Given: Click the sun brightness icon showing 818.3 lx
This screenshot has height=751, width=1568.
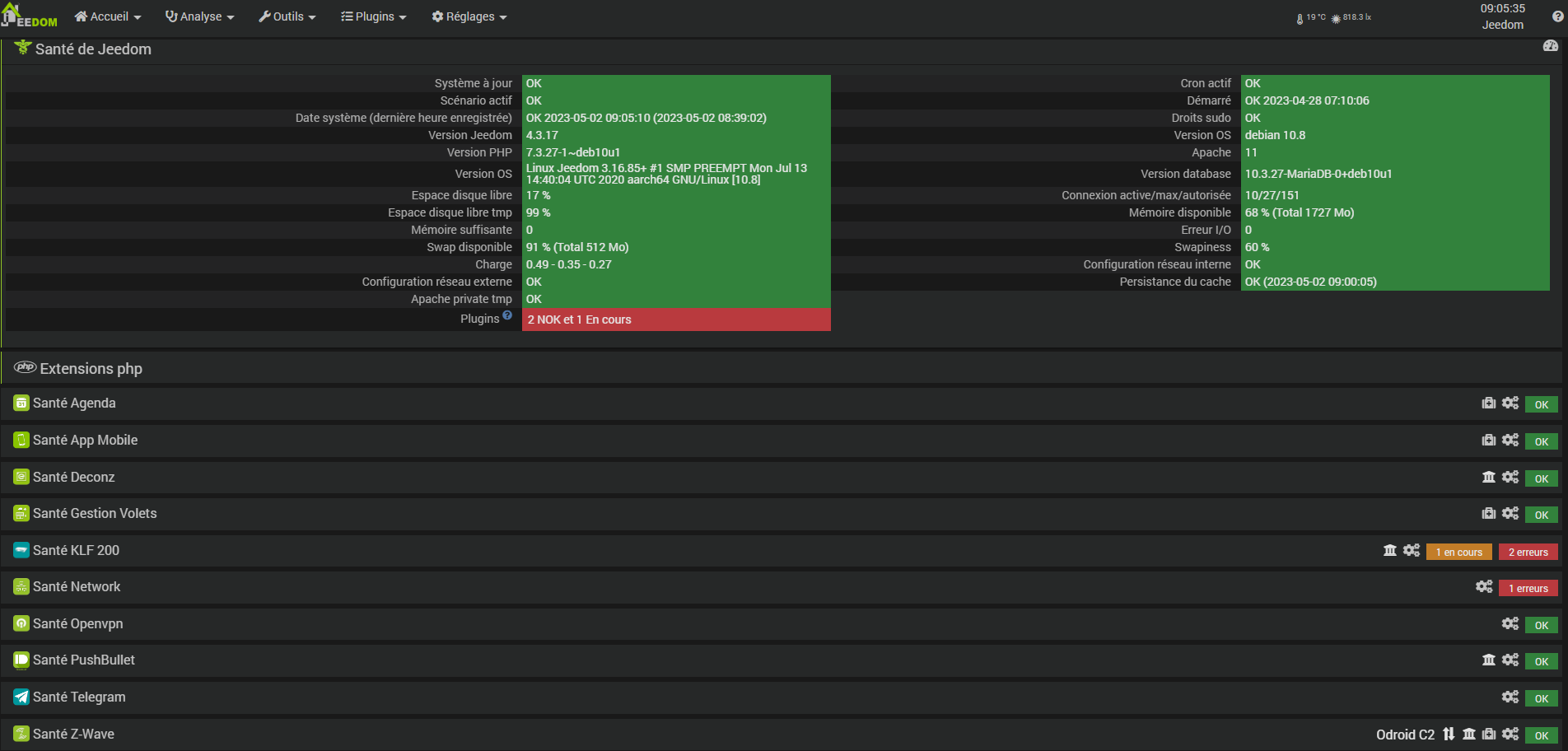Looking at the screenshot, I should (1336, 18).
